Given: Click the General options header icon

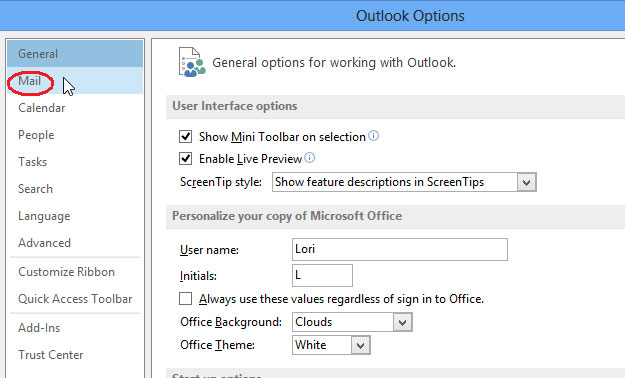Looking at the screenshot, I should click(x=192, y=62).
